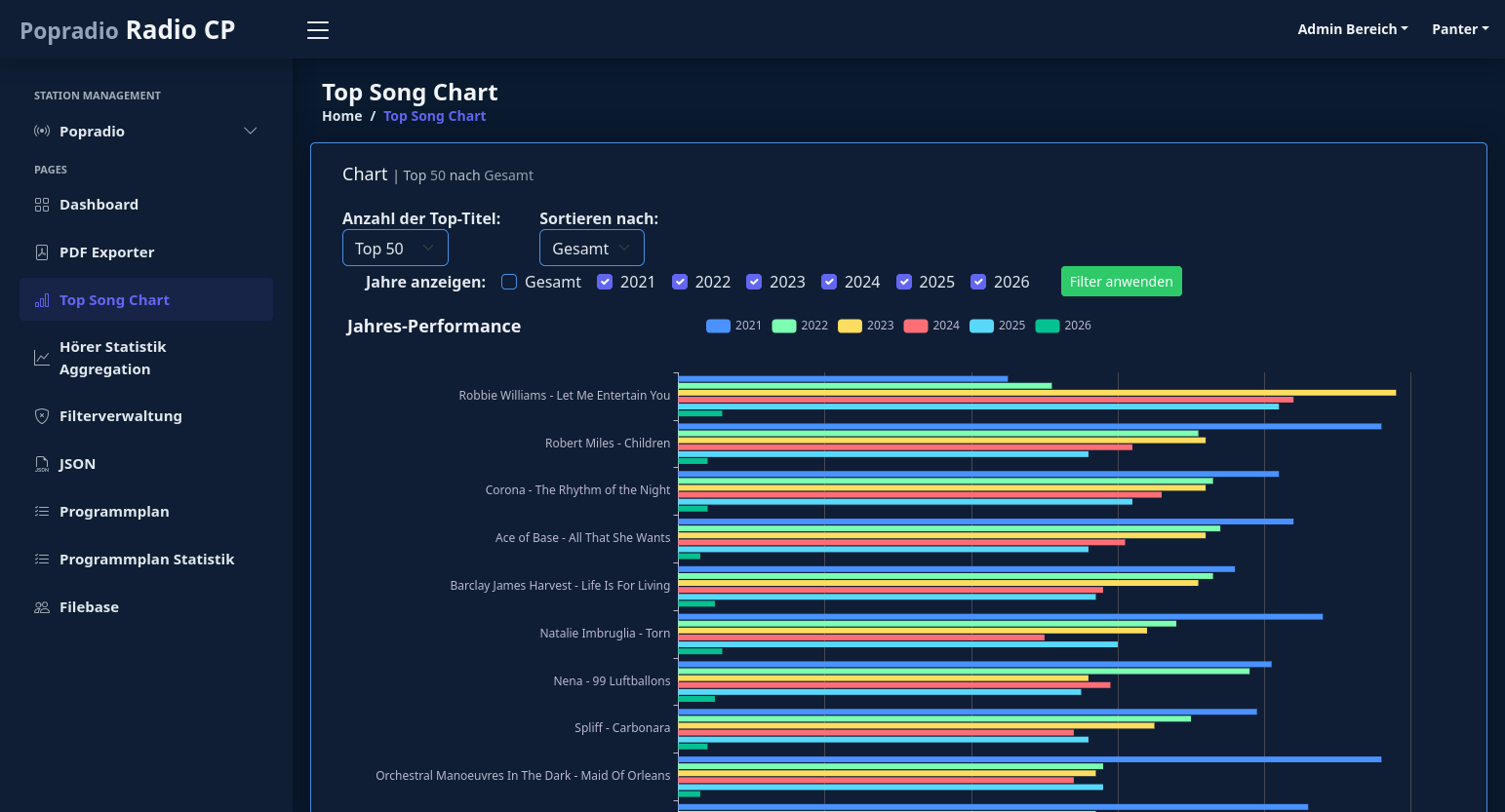Disable the 2021 checkbox

coord(605,281)
